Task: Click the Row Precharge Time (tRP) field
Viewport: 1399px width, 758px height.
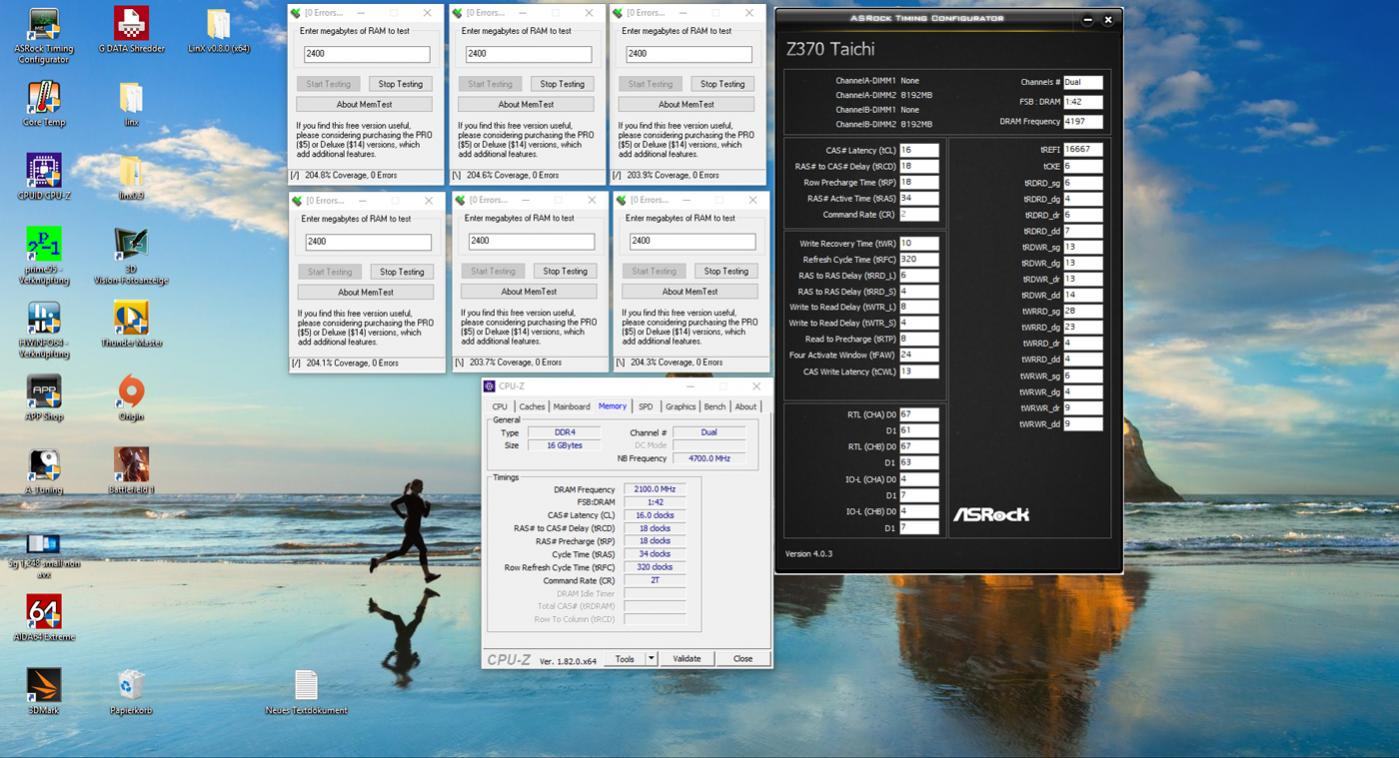Action: pyautogui.click(x=919, y=182)
